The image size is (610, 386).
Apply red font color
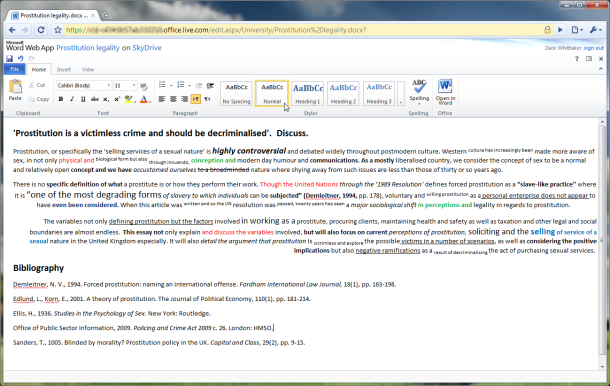tap(144, 99)
